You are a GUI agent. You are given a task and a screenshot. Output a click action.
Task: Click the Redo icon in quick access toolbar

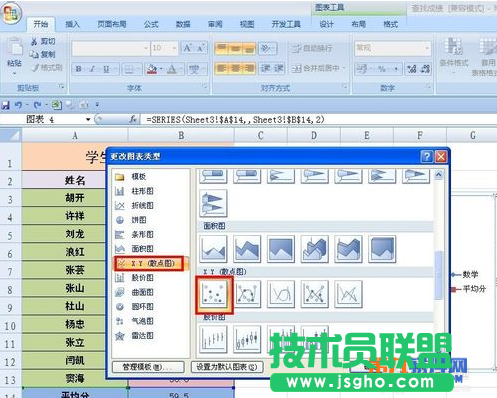coord(37,105)
